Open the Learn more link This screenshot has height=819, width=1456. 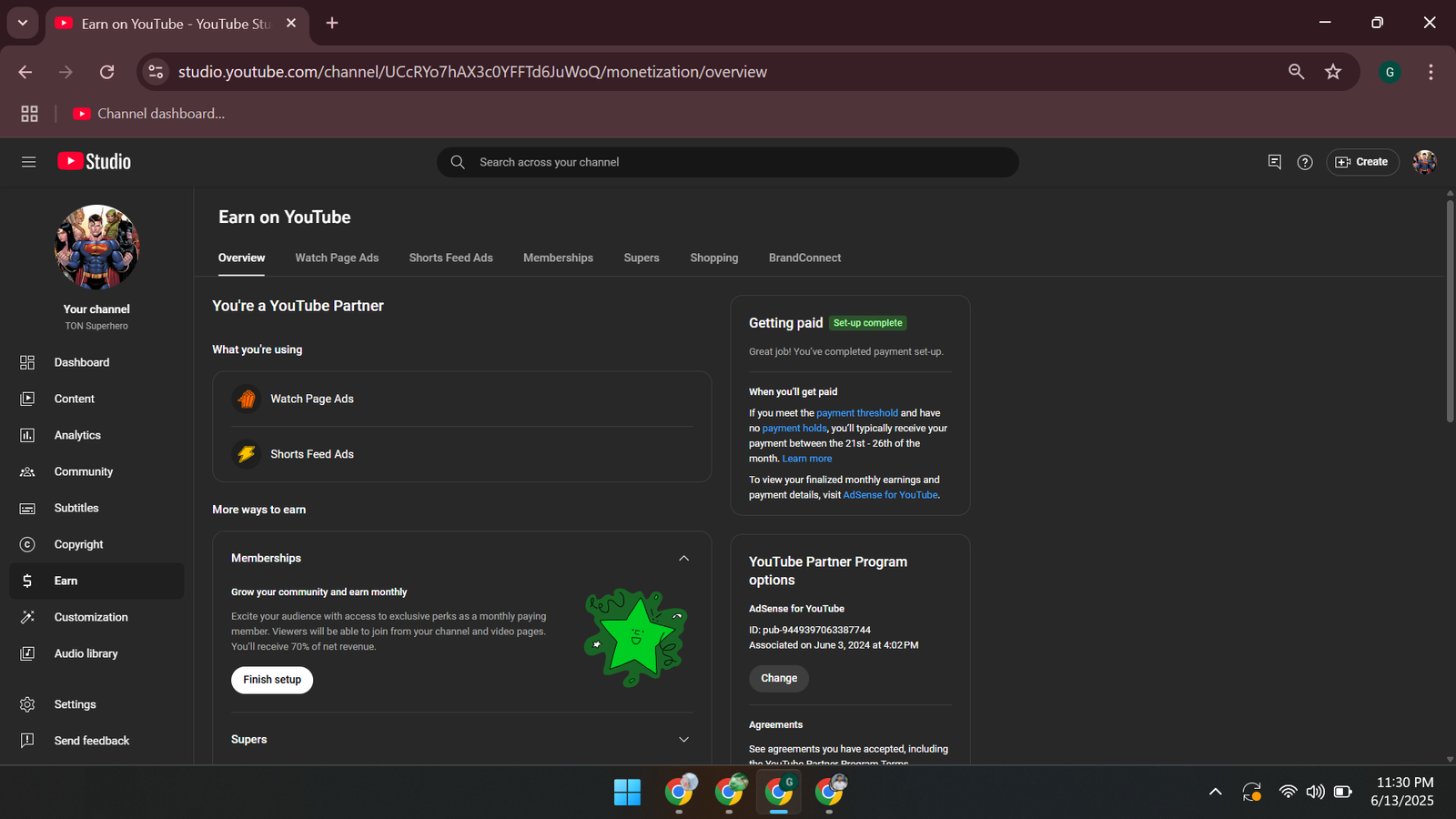pyautogui.click(x=807, y=459)
